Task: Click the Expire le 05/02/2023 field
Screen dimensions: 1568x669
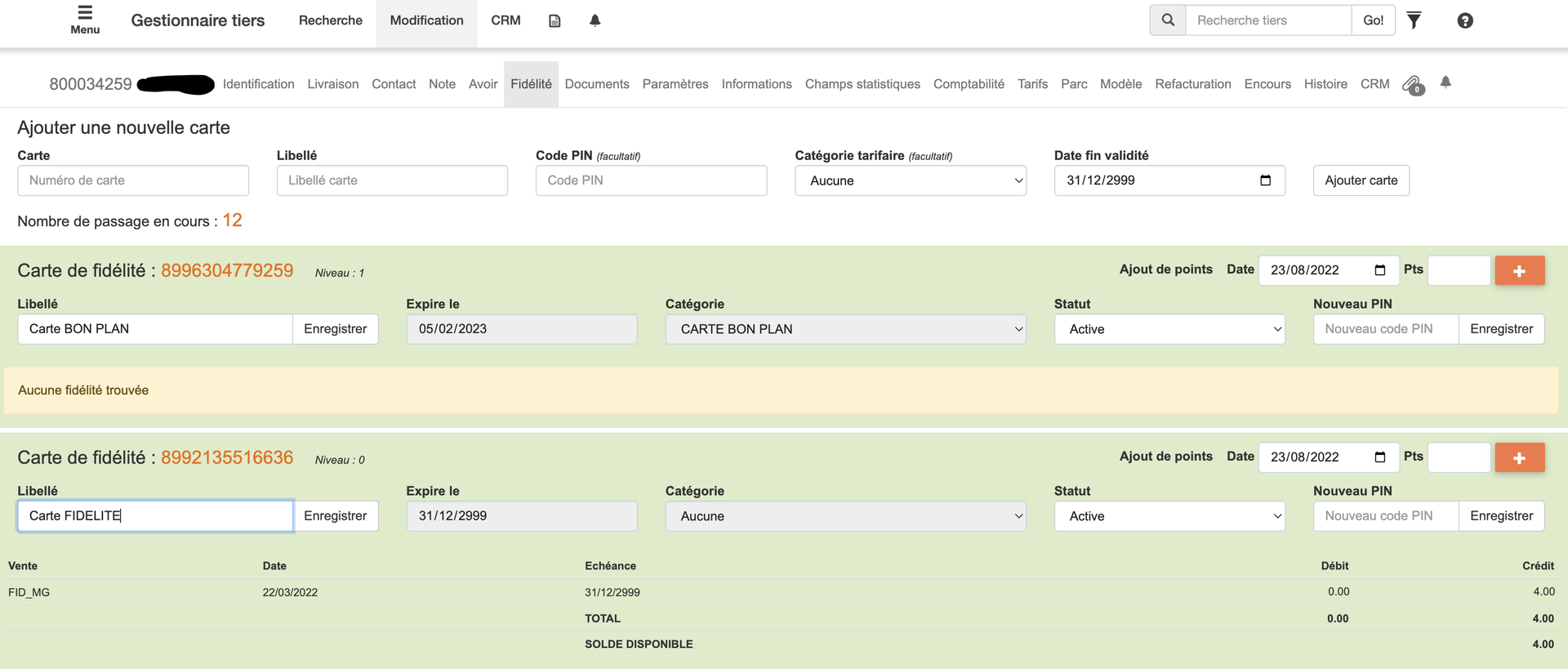Action: click(x=522, y=329)
